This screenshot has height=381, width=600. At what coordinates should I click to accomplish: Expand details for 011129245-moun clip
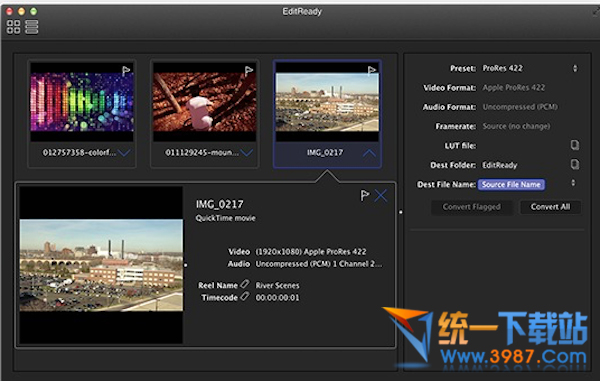(x=247, y=153)
